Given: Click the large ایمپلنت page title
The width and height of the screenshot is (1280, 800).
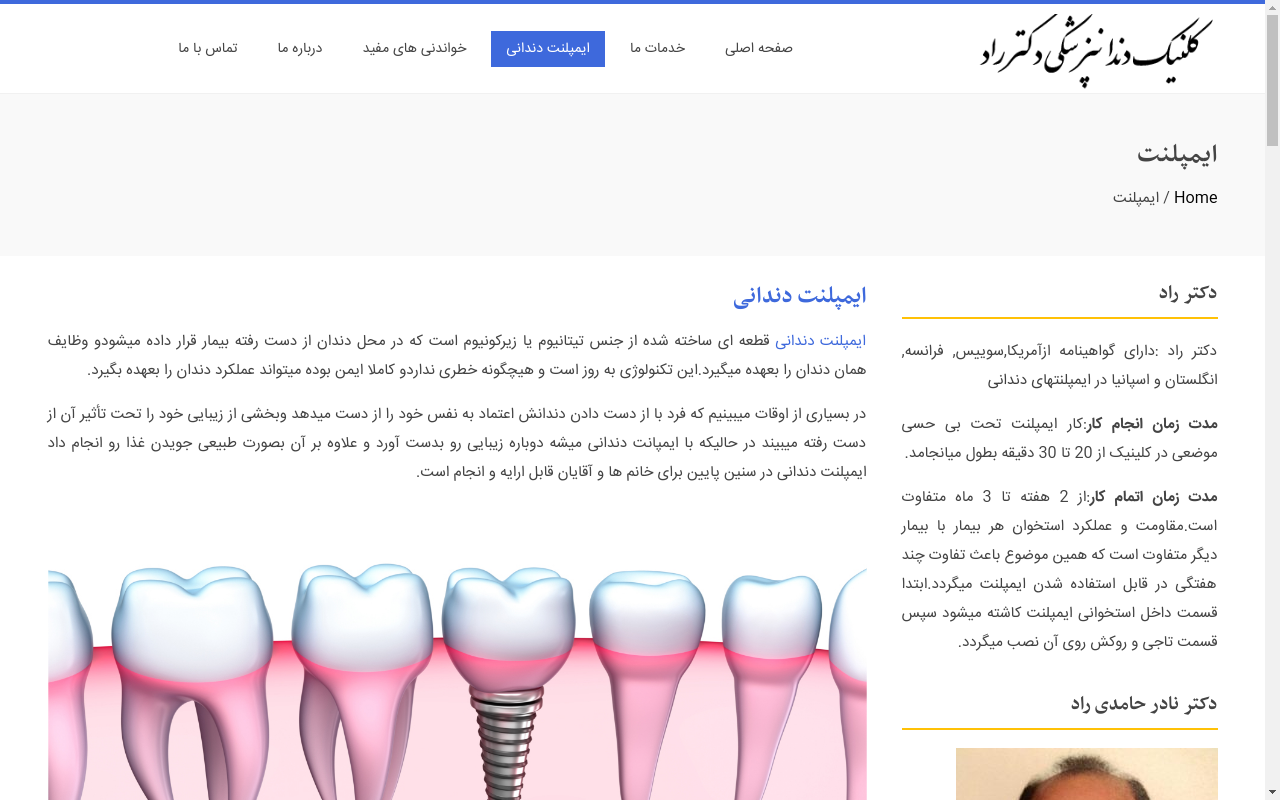Looking at the screenshot, I should click(x=1177, y=155).
